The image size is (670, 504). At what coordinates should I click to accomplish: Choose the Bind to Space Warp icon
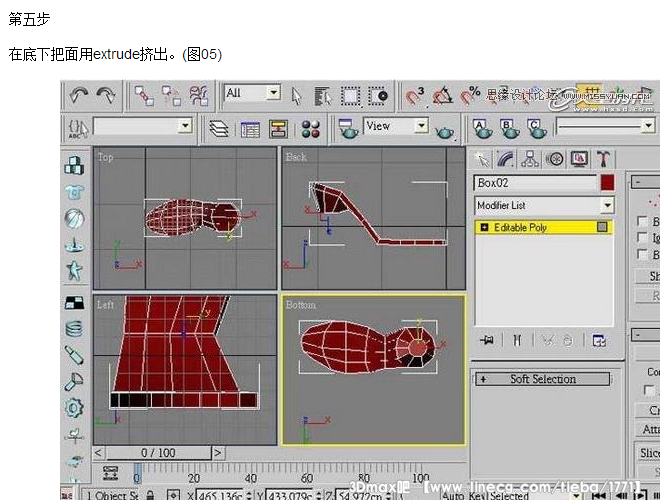(199, 95)
